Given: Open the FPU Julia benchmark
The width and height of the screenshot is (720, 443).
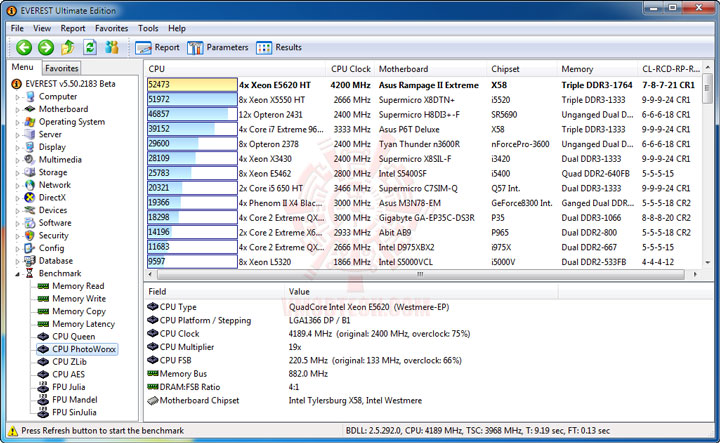Looking at the screenshot, I should tap(68, 387).
